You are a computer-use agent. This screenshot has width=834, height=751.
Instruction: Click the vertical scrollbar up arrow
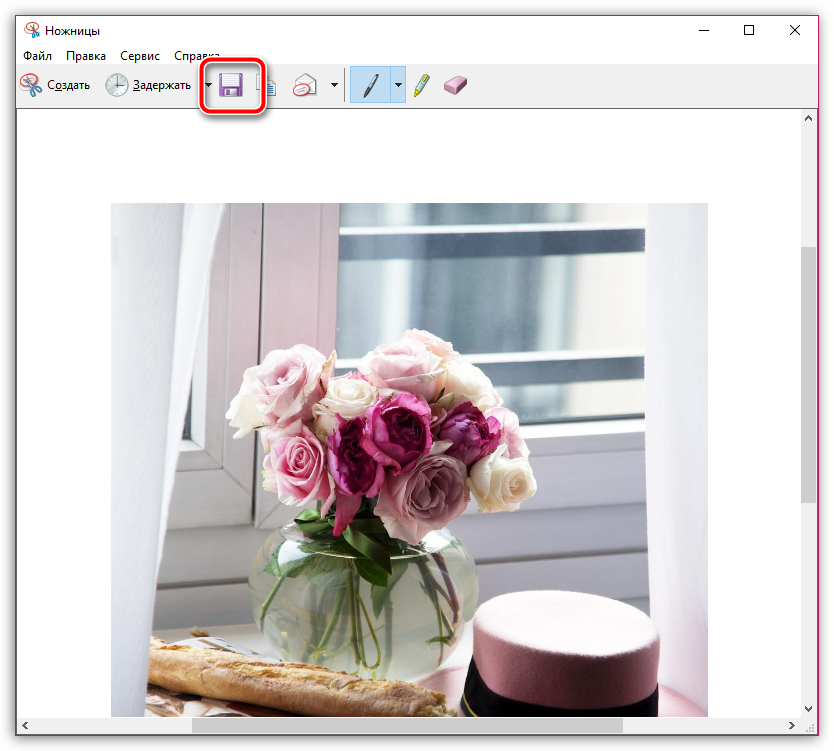808,119
